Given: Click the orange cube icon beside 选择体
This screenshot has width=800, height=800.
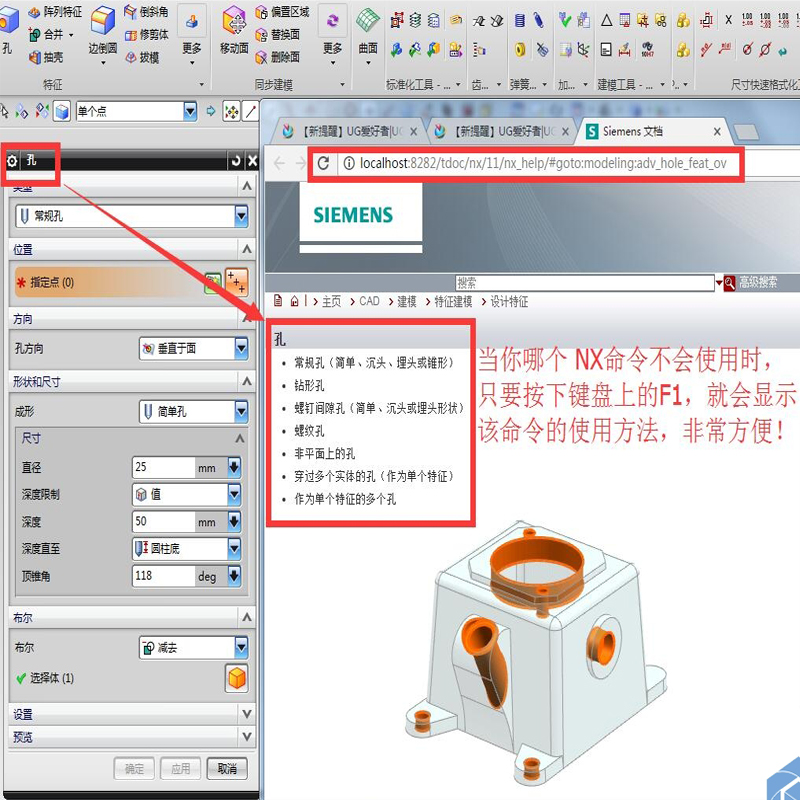Looking at the screenshot, I should click(x=236, y=678).
